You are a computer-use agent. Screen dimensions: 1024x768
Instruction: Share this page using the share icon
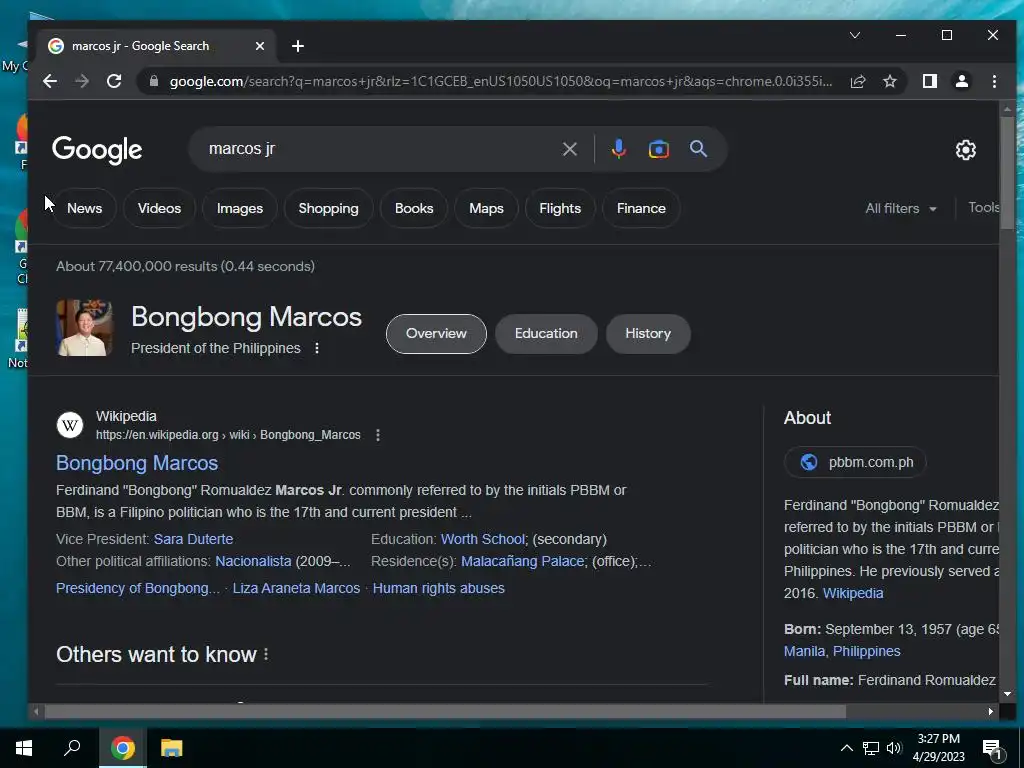[858, 82]
